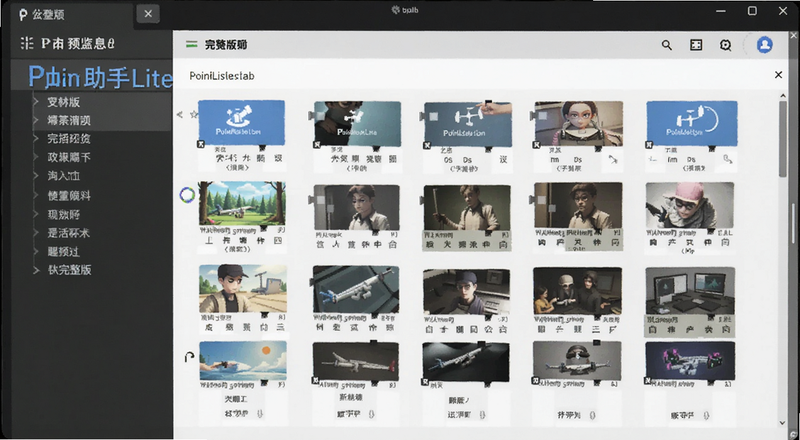Open the pink beanie character thumbnail
The image size is (800, 440).
click(x=690, y=205)
